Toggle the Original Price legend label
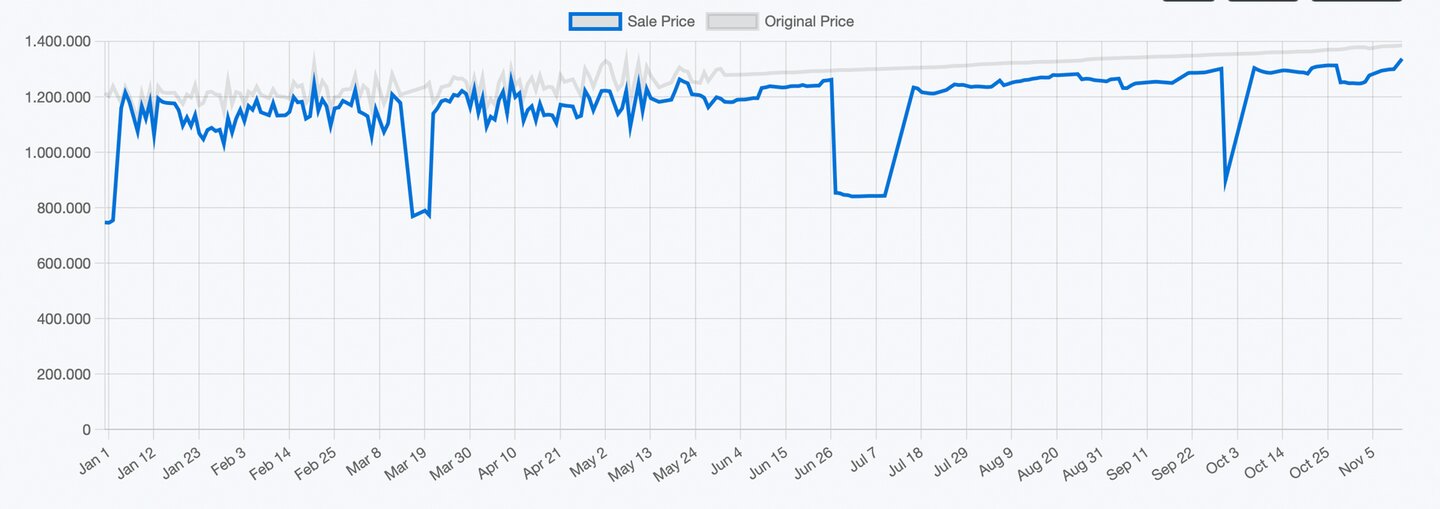 point(808,21)
